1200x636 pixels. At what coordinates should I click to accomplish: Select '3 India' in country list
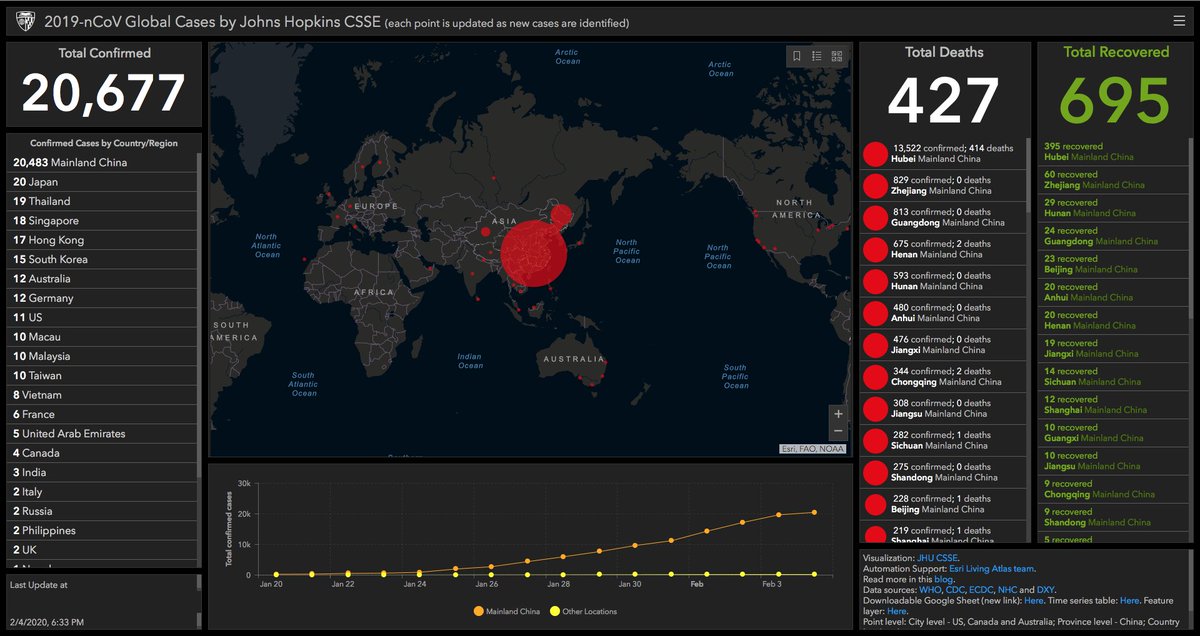103,472
